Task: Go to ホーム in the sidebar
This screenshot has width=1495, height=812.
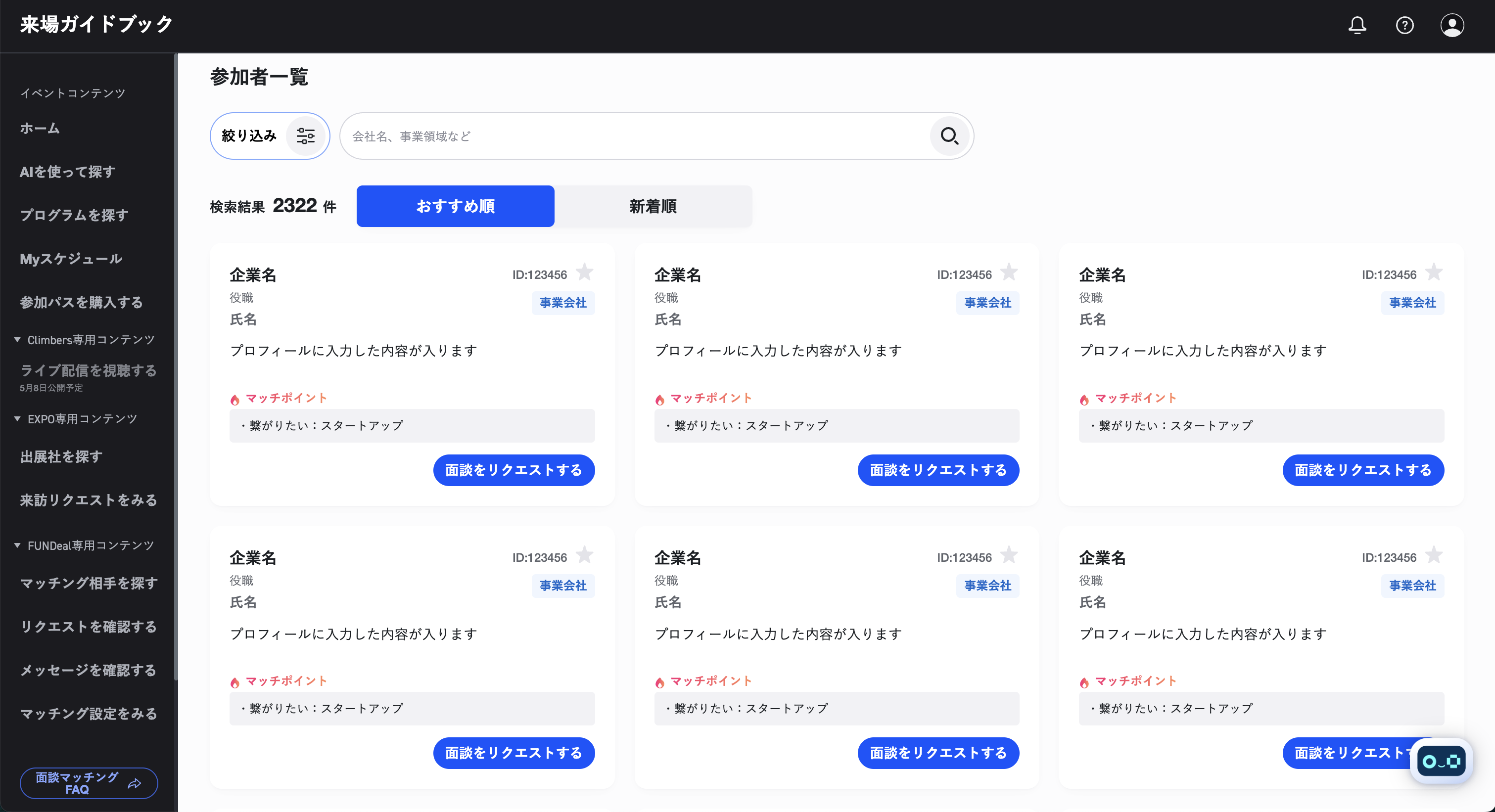Action: 40,128
